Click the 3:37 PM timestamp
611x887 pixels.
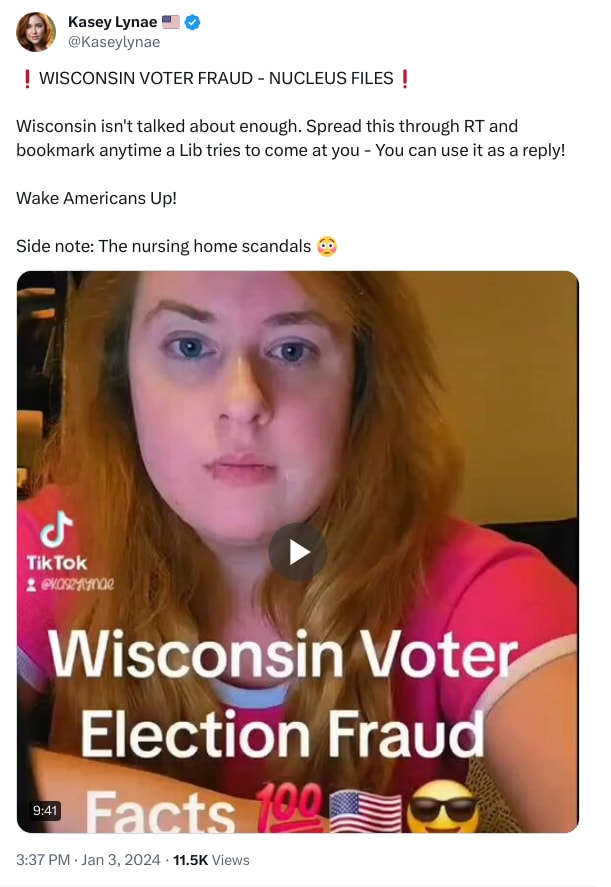click(43, 860)
